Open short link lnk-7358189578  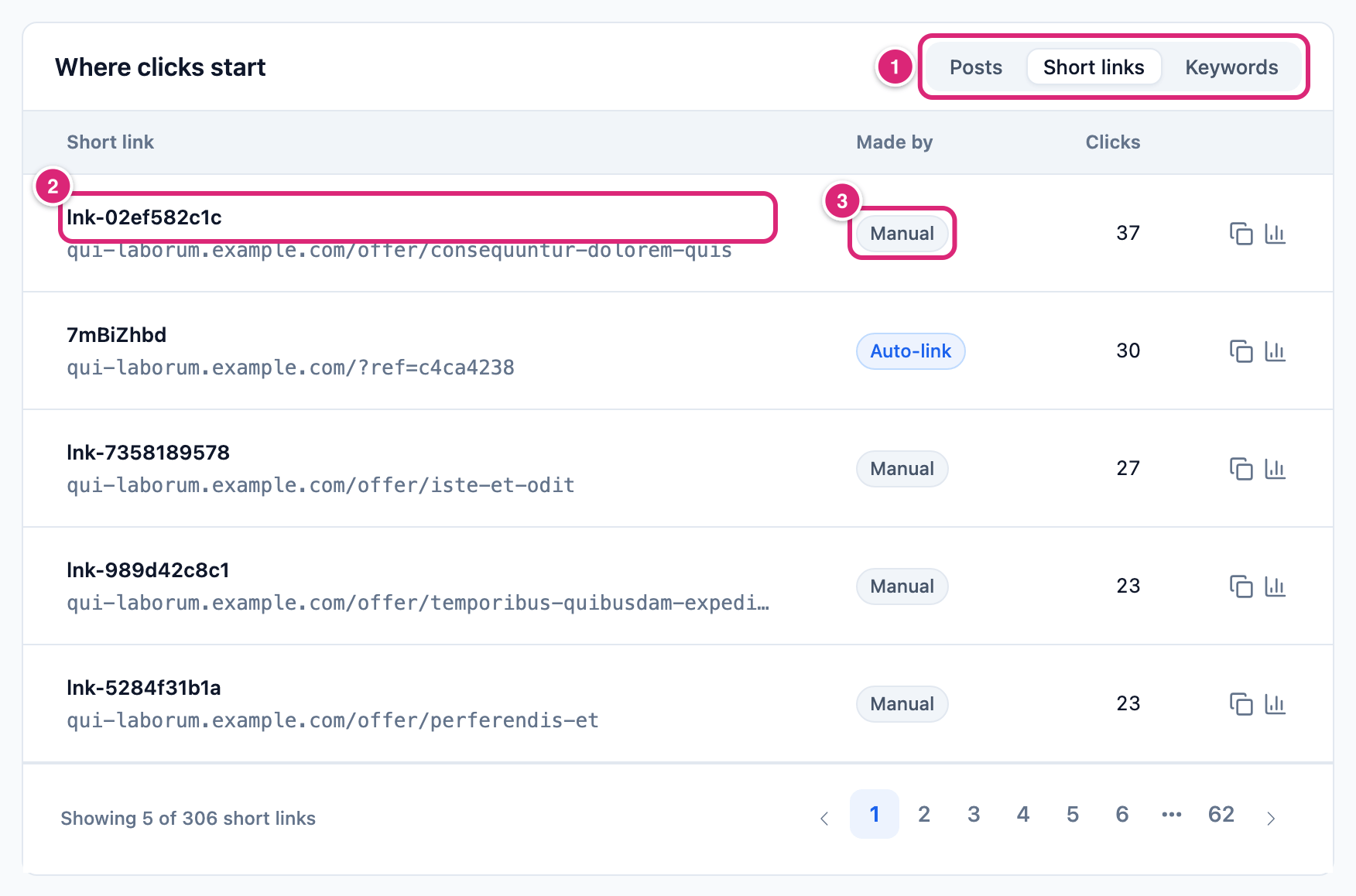click(x=148, y=453)
